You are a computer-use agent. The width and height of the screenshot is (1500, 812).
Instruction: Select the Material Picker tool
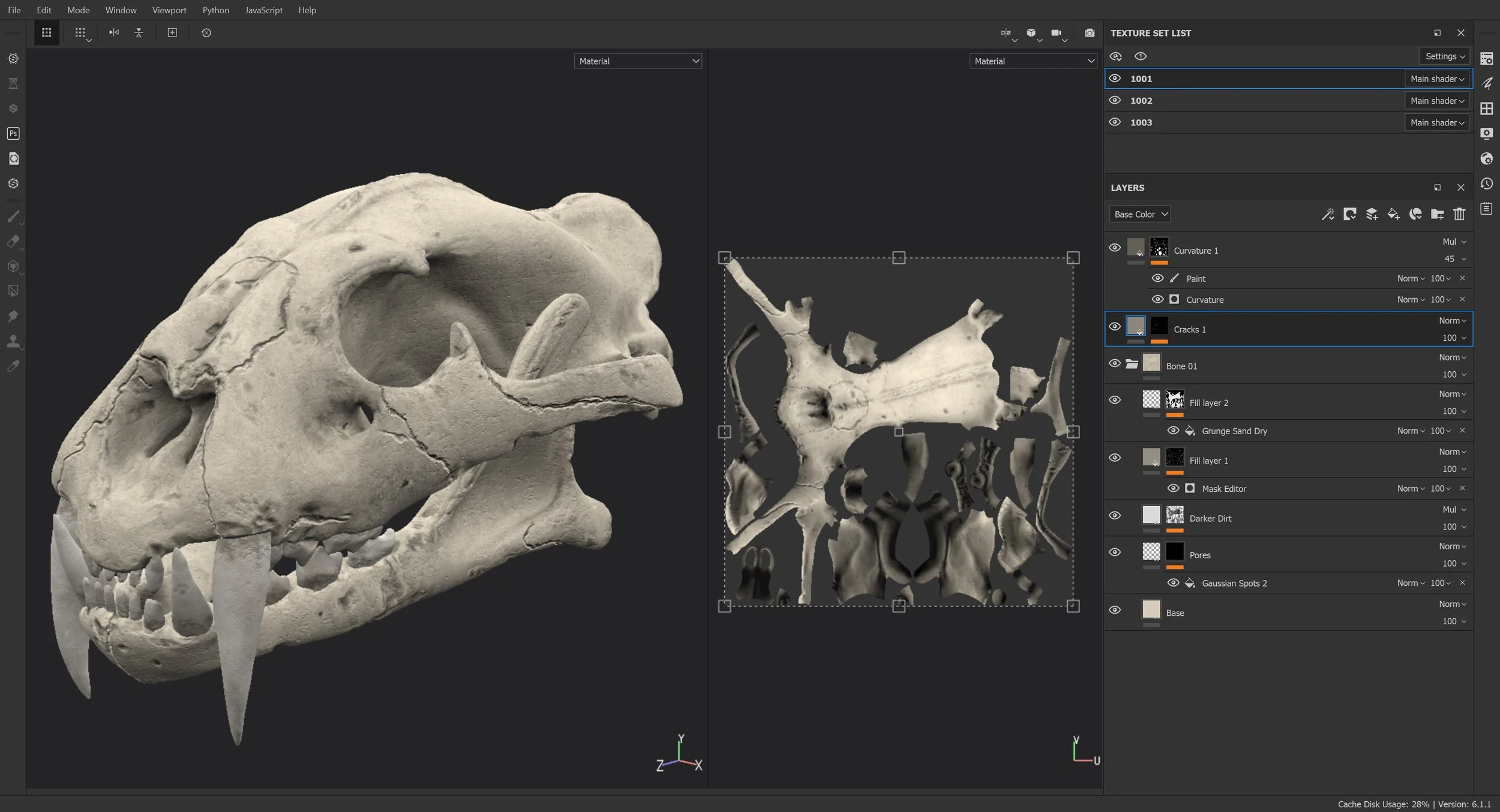click(x=13, y=366)
